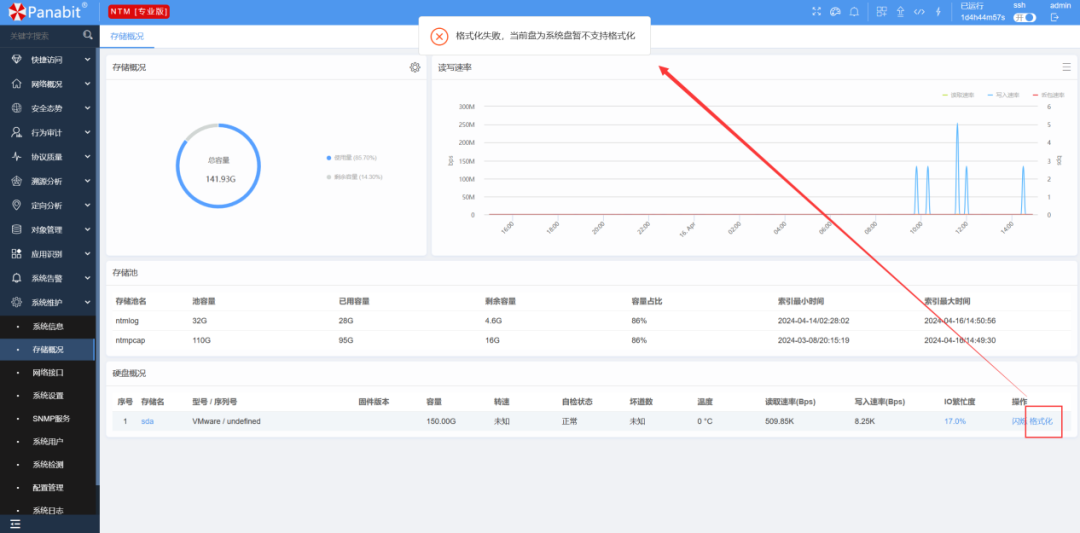Open 系统日志 in the sidebar
The width and height of the screenshot is (1080, 533).
coord(48,510)
